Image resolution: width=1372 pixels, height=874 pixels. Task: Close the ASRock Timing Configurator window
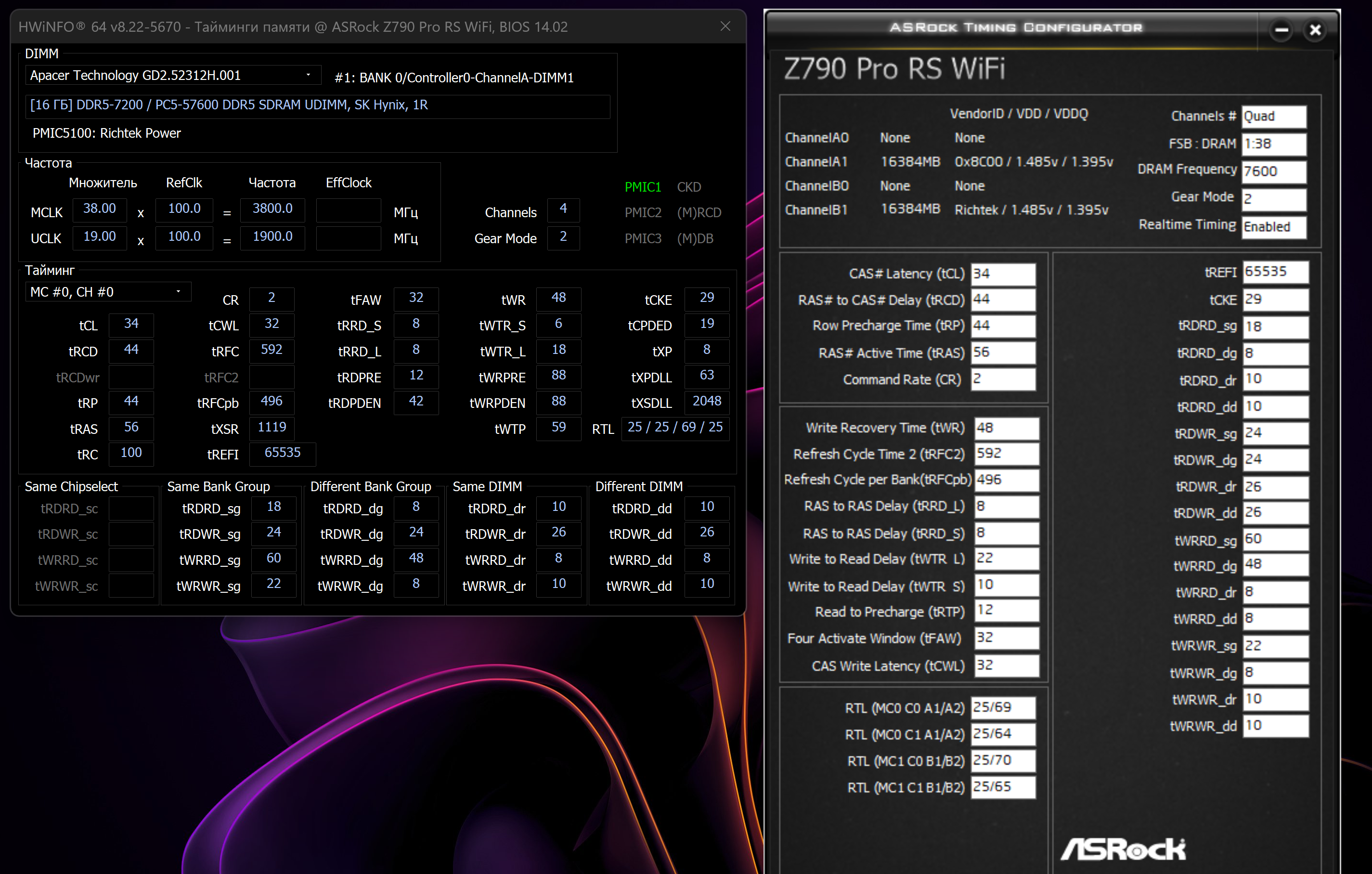tap(1315, 30)
